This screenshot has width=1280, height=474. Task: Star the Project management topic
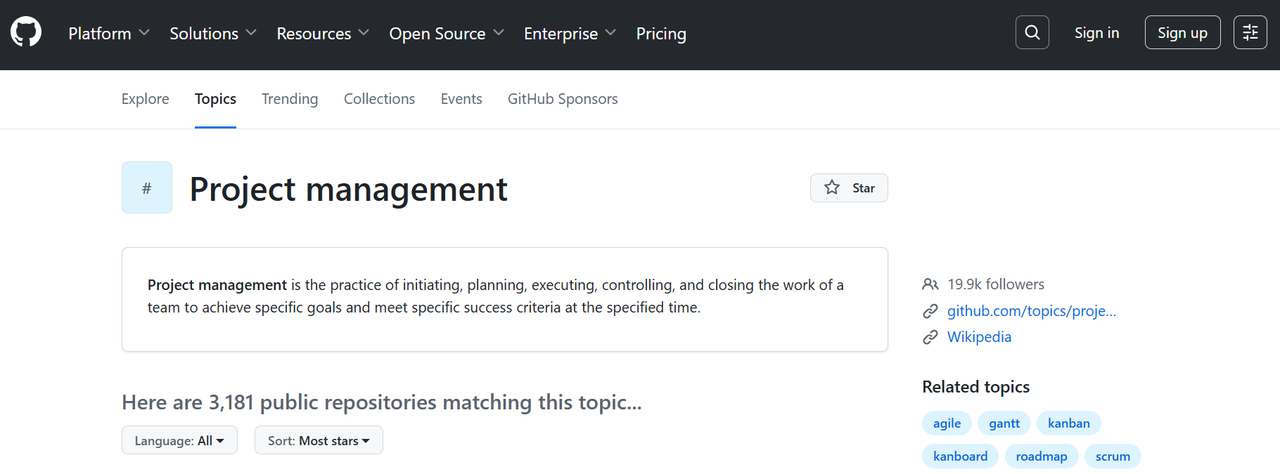pyautogui.click(x=849, y=188)
